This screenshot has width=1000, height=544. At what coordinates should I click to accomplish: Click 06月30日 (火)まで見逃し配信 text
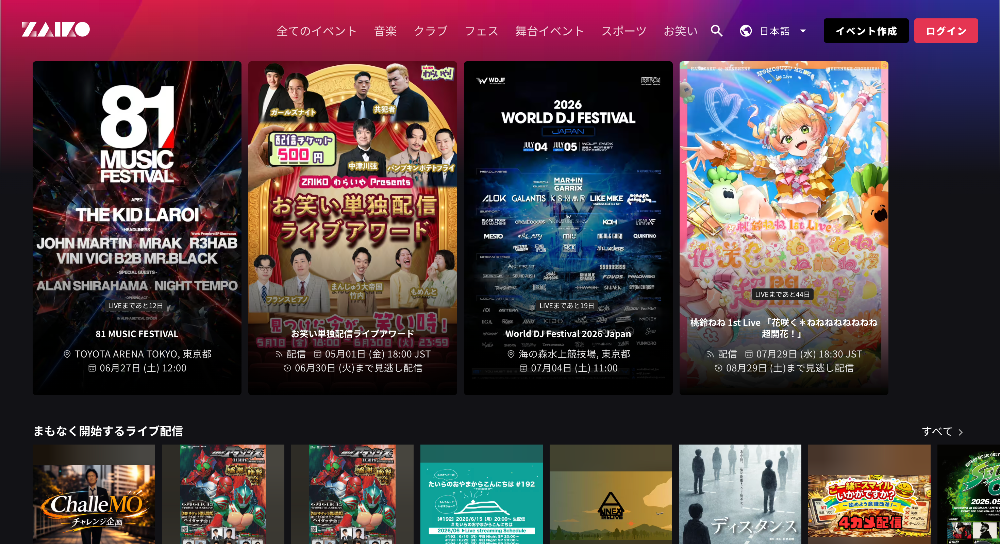coord(358,368)
